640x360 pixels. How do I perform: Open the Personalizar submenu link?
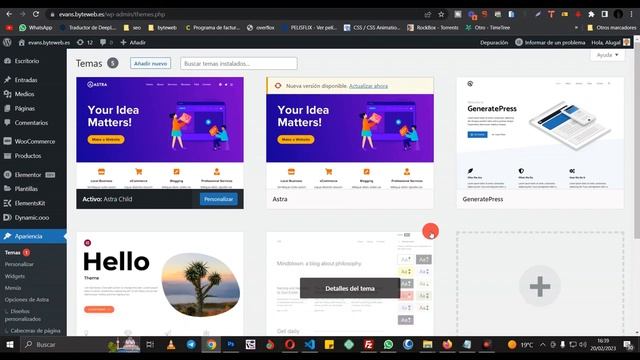pos(19,264)
